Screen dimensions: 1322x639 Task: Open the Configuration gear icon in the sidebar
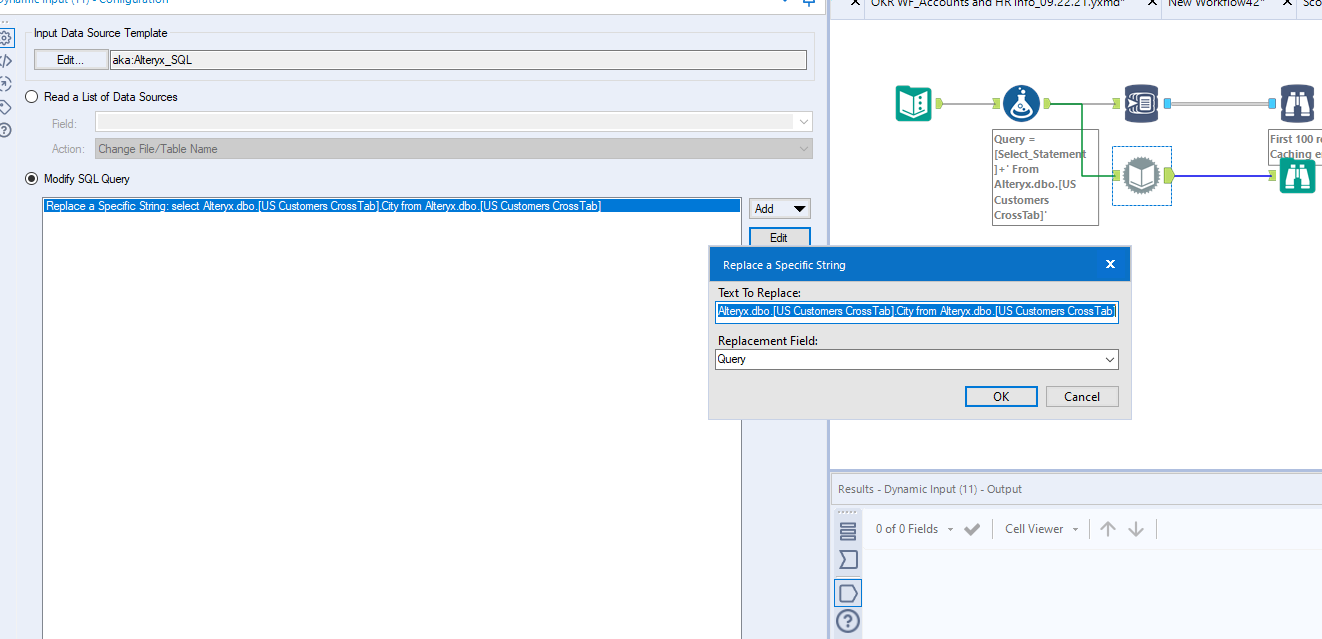pyautogui.click(x=8, y=38)
